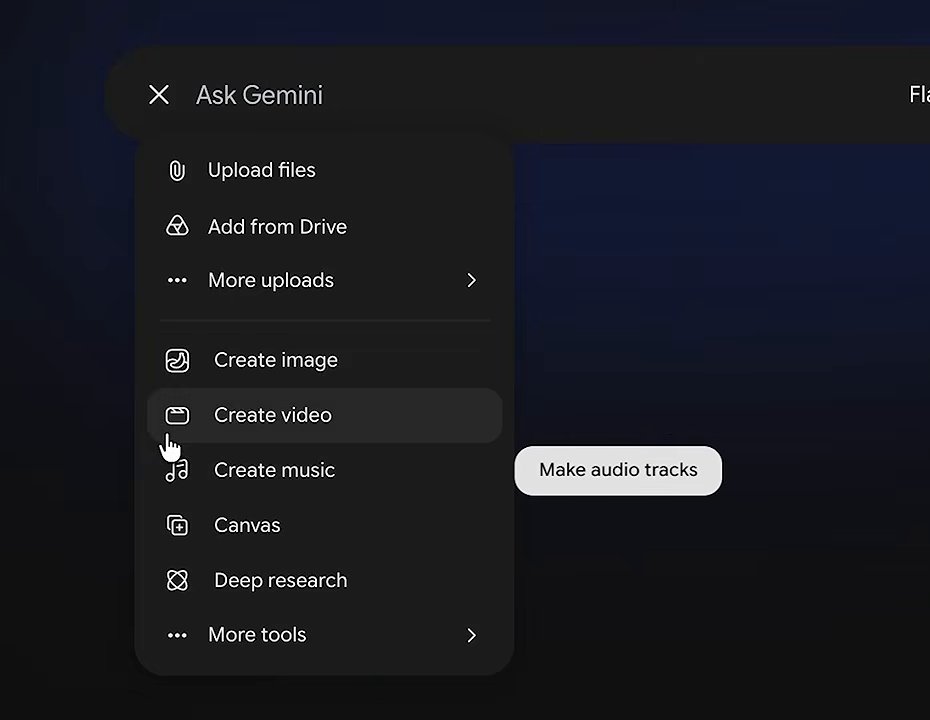
Task: Click the Make audio tracks tooltip
Action: (618, 470)
